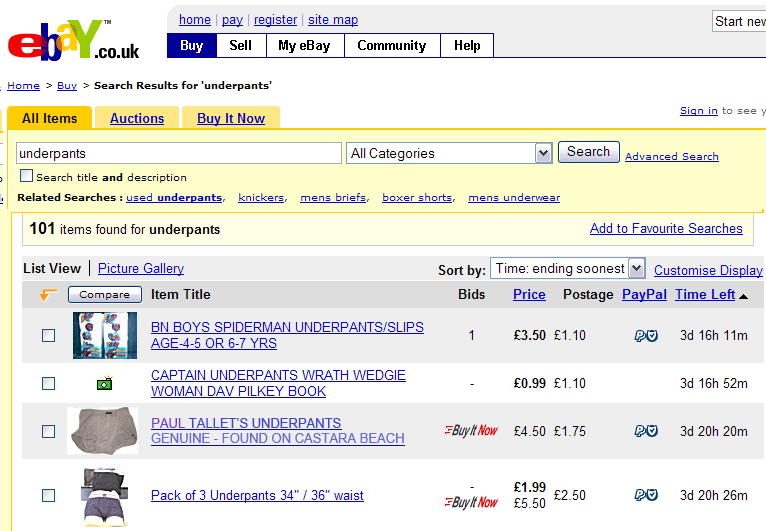
Task: Open the Customise Display link
Action: click(708, 270)
